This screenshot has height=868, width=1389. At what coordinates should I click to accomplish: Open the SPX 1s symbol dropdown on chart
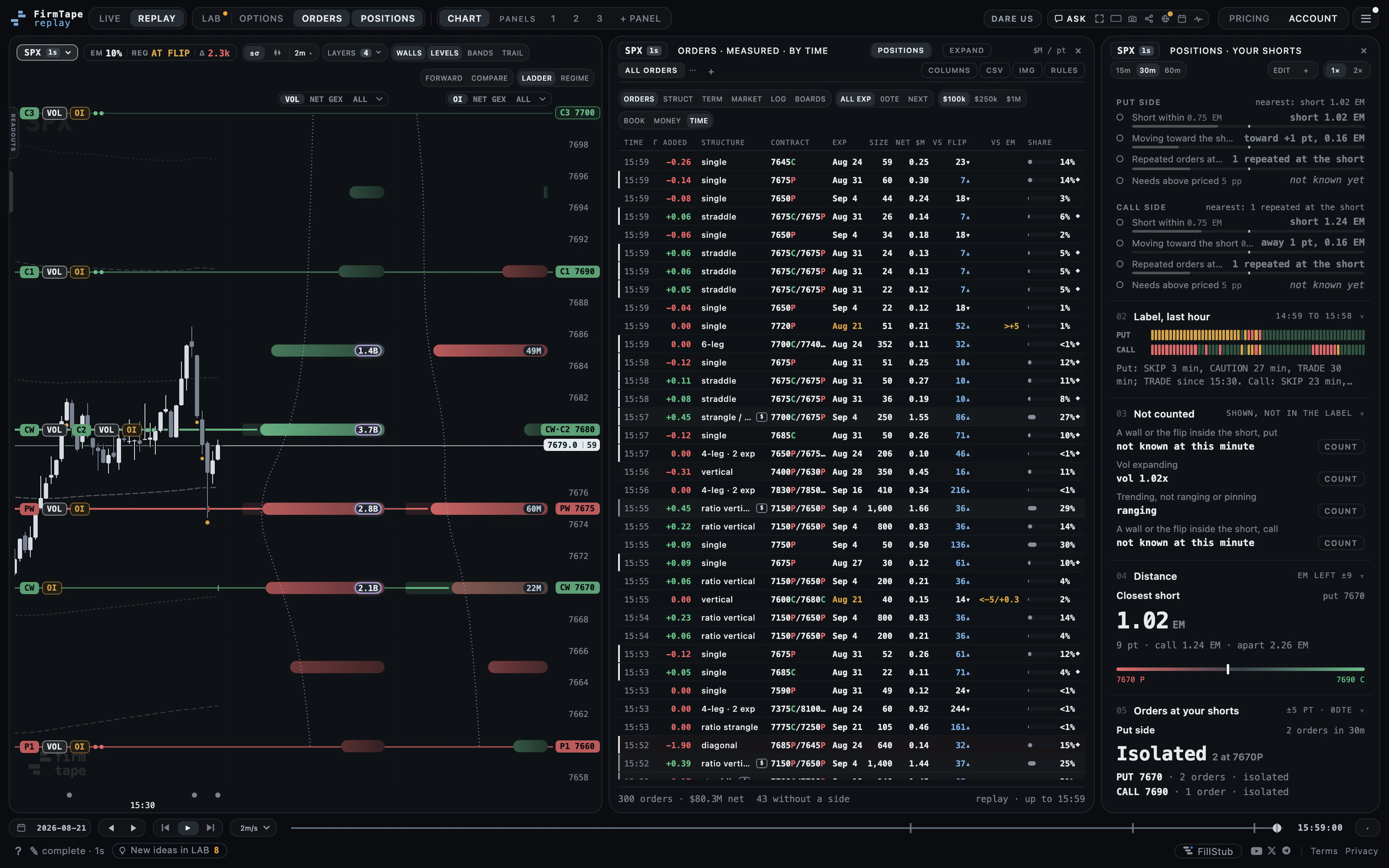click(x=47, y=52)
